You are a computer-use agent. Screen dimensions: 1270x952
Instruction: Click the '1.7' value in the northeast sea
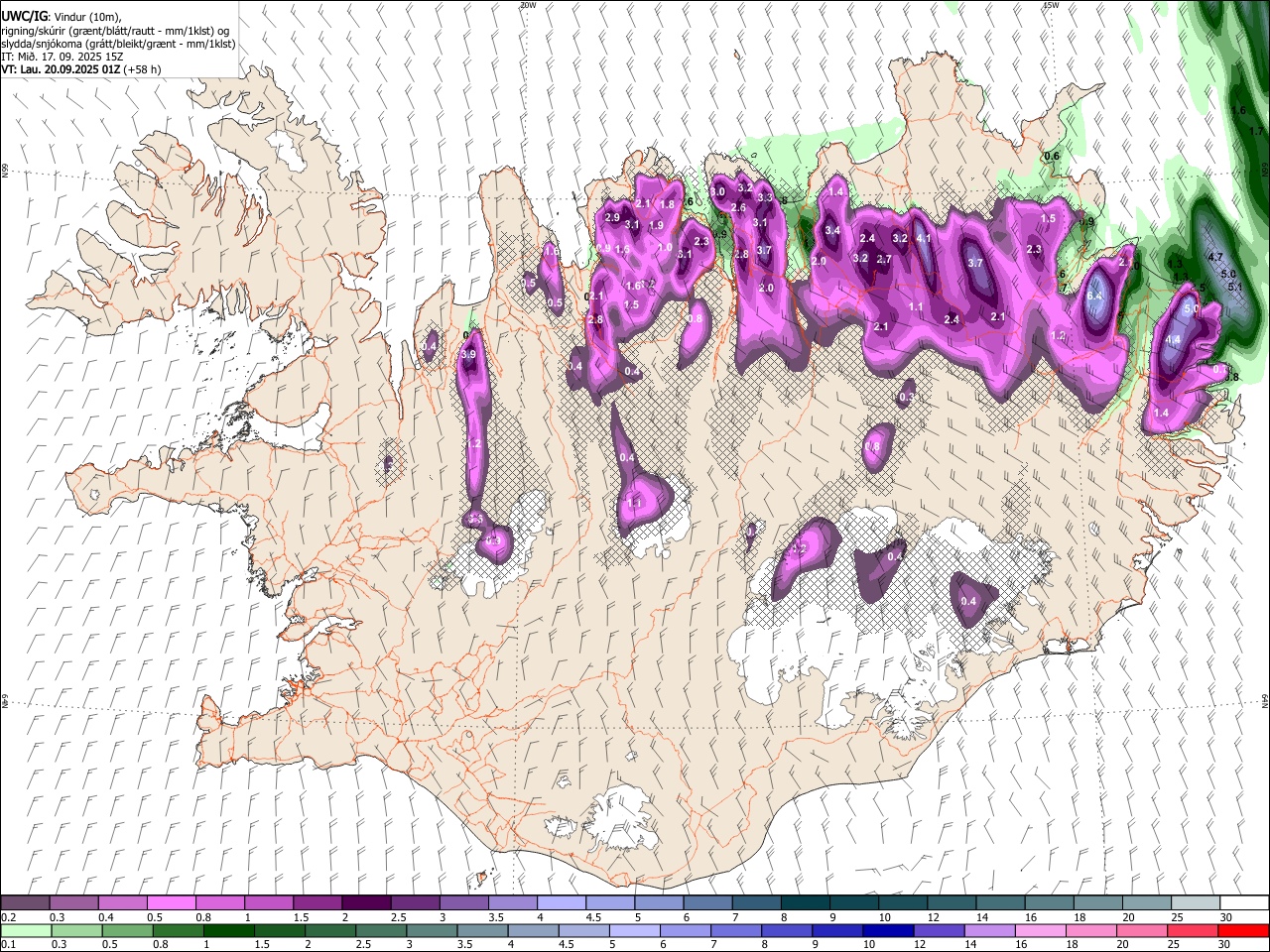coord(1256,131)
